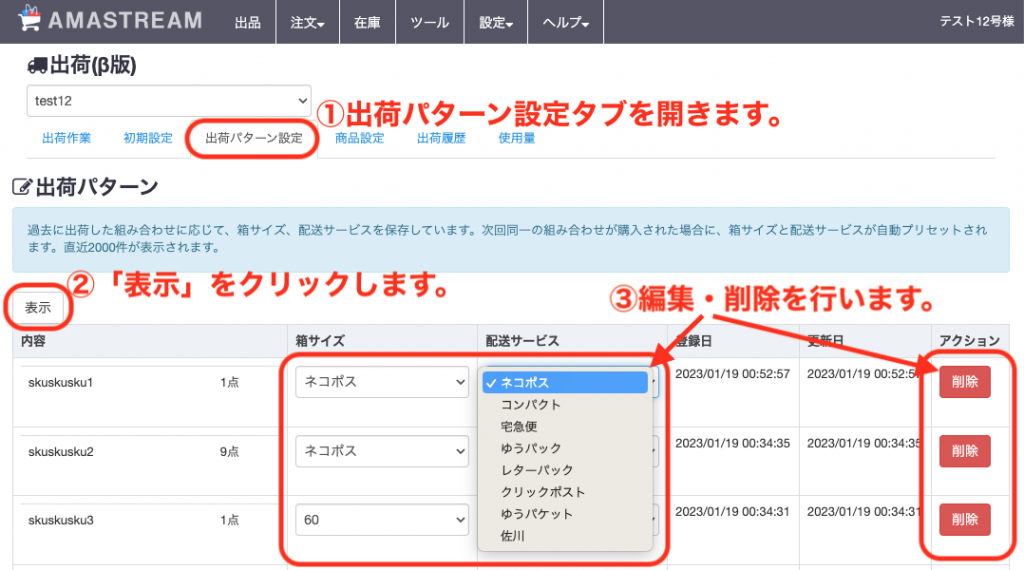This screenshot has height=570, width=1024.
Task: Click the 出荷パターン section heading
Action: point(97,187)
